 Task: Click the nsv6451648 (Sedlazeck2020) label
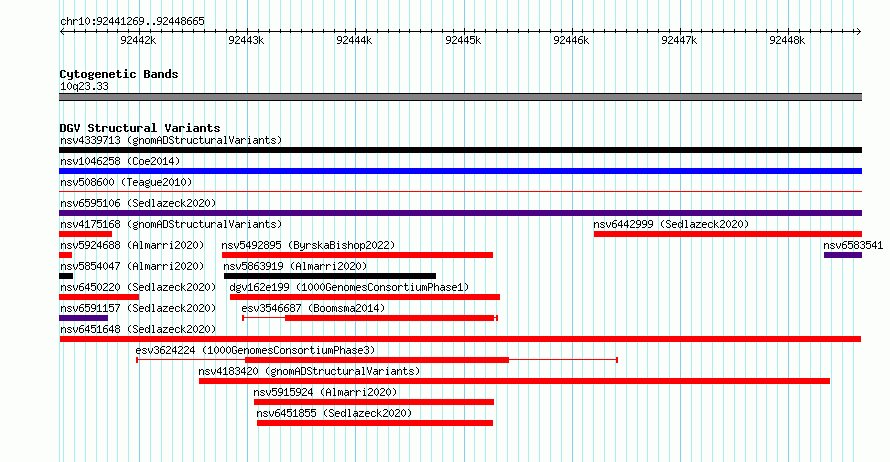click(138, 329)
